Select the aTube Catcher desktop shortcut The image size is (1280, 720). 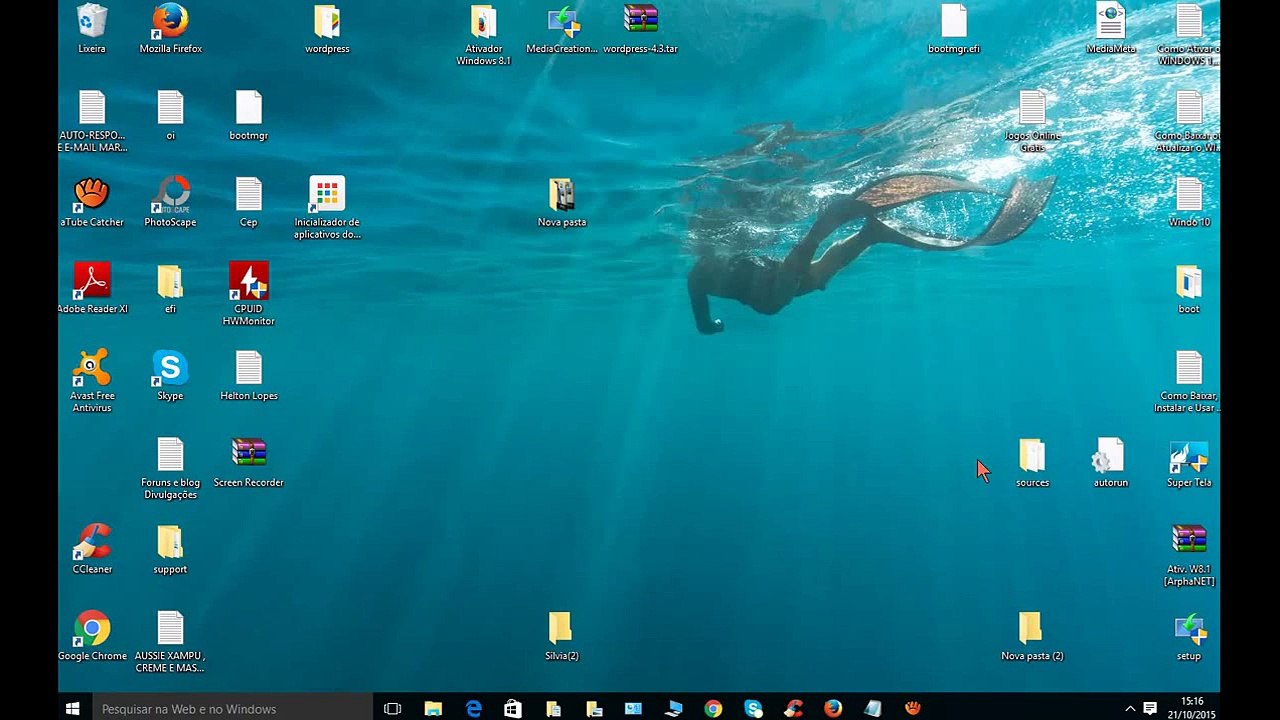click(92, 202)
